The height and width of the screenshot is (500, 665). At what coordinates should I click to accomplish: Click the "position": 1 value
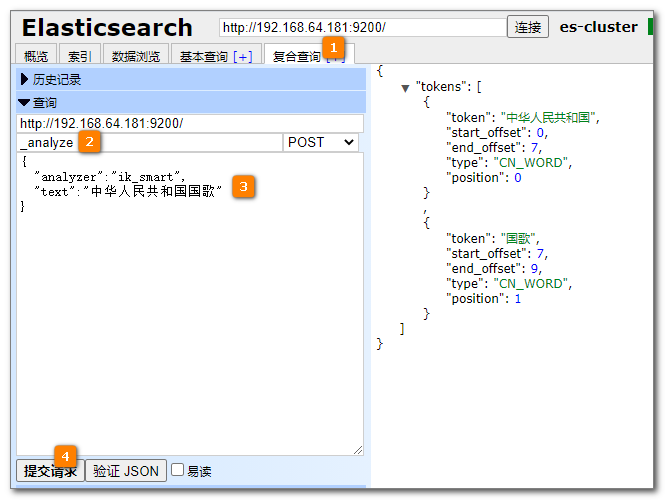pyautogui.click(x=518, y=299)
